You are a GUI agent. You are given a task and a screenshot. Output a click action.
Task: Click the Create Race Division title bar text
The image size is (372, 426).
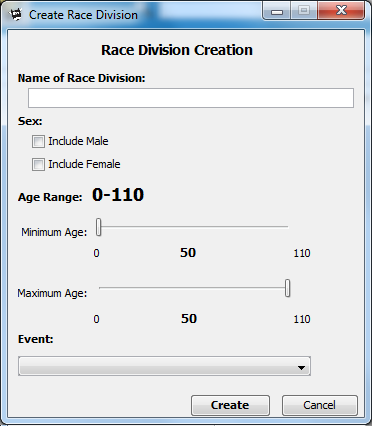tap(83, 15)
